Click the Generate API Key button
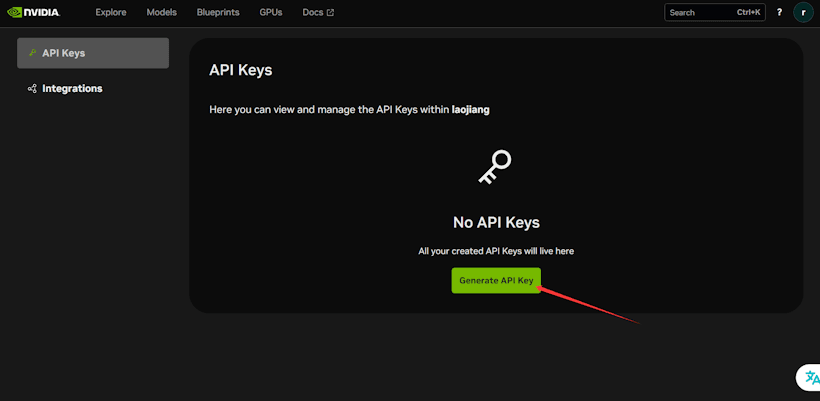This screenshot has width=820, height=401. click(496, 280)
